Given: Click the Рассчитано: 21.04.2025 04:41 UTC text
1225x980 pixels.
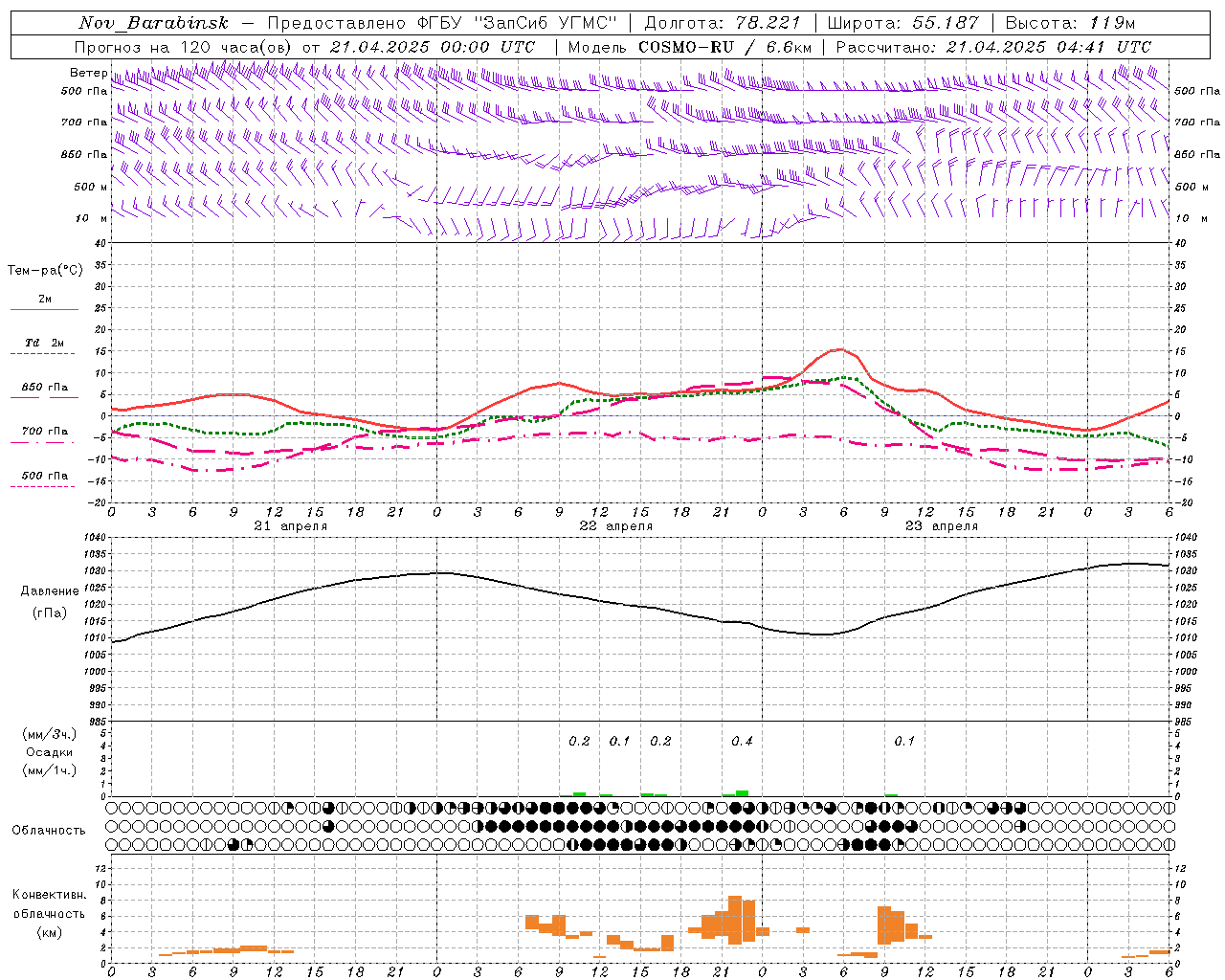Looking at the screenshot, I should coord(993,47).
